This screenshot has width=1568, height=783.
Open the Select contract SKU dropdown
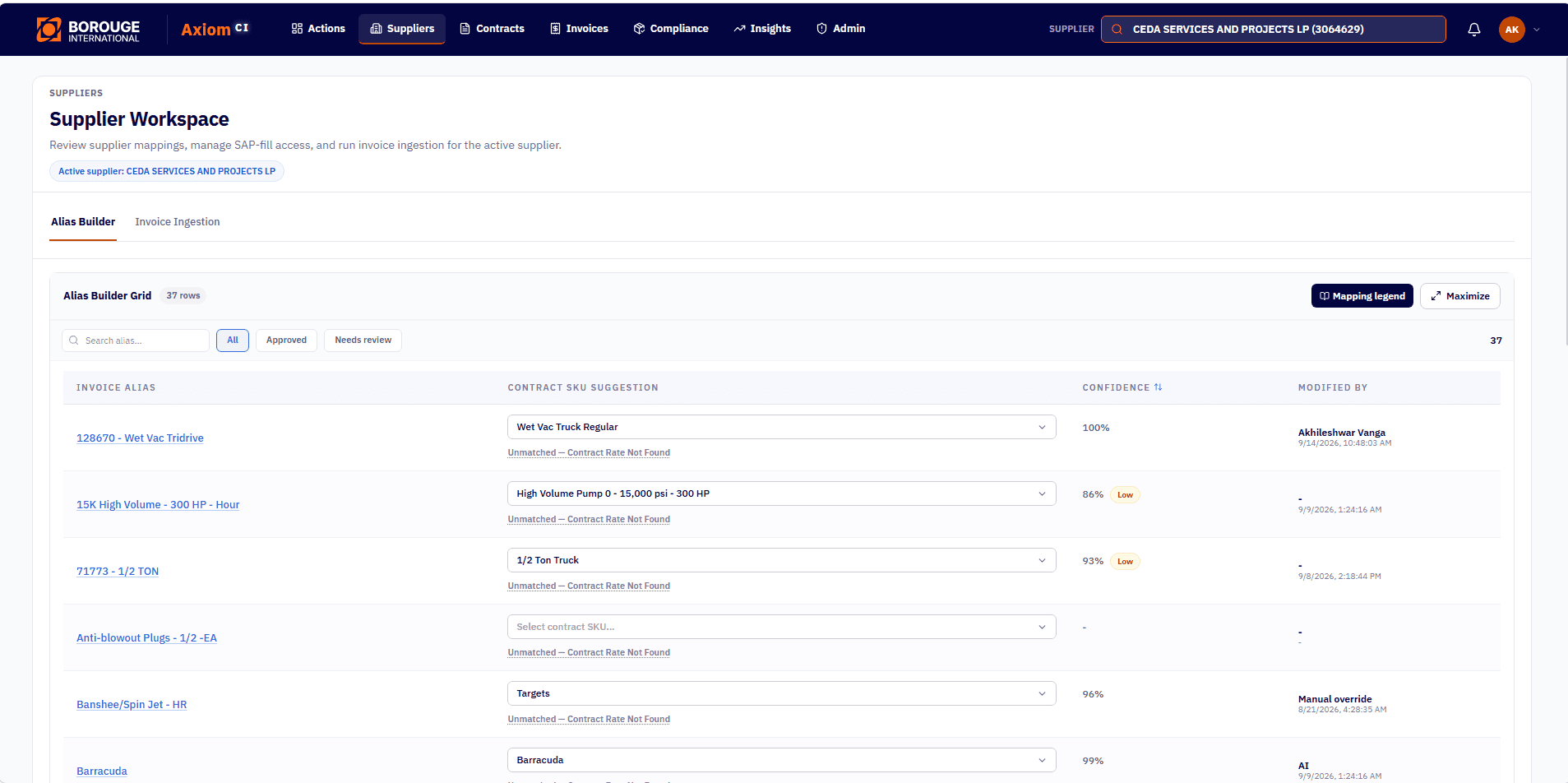[781, 627]
